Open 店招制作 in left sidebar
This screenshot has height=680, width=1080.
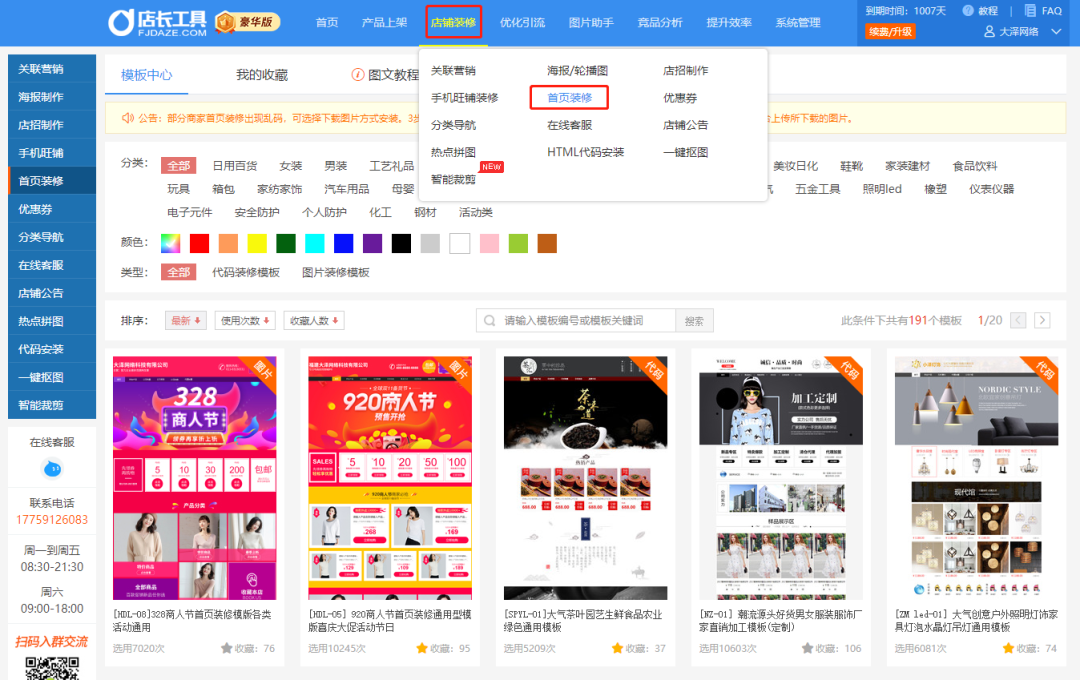point(52,125)
